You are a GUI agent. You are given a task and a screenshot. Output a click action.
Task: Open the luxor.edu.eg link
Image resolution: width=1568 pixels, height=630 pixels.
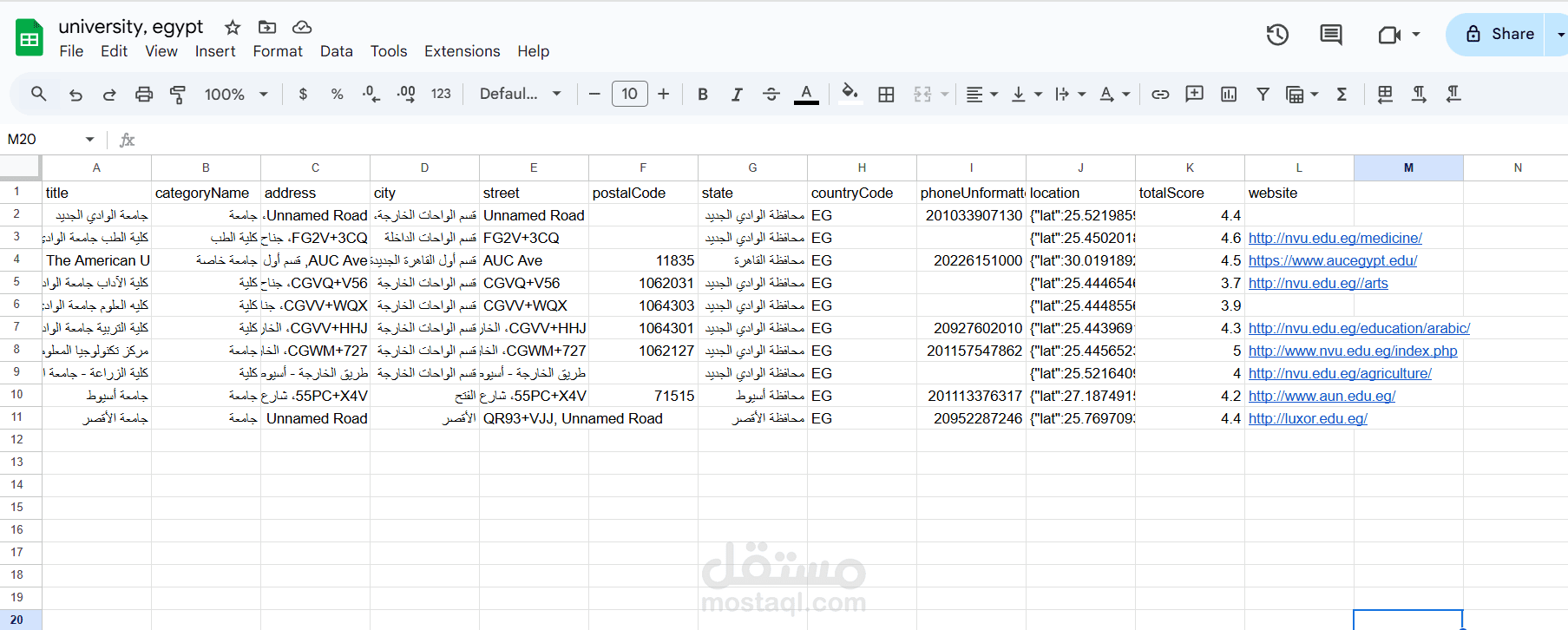click(1308, 418)
